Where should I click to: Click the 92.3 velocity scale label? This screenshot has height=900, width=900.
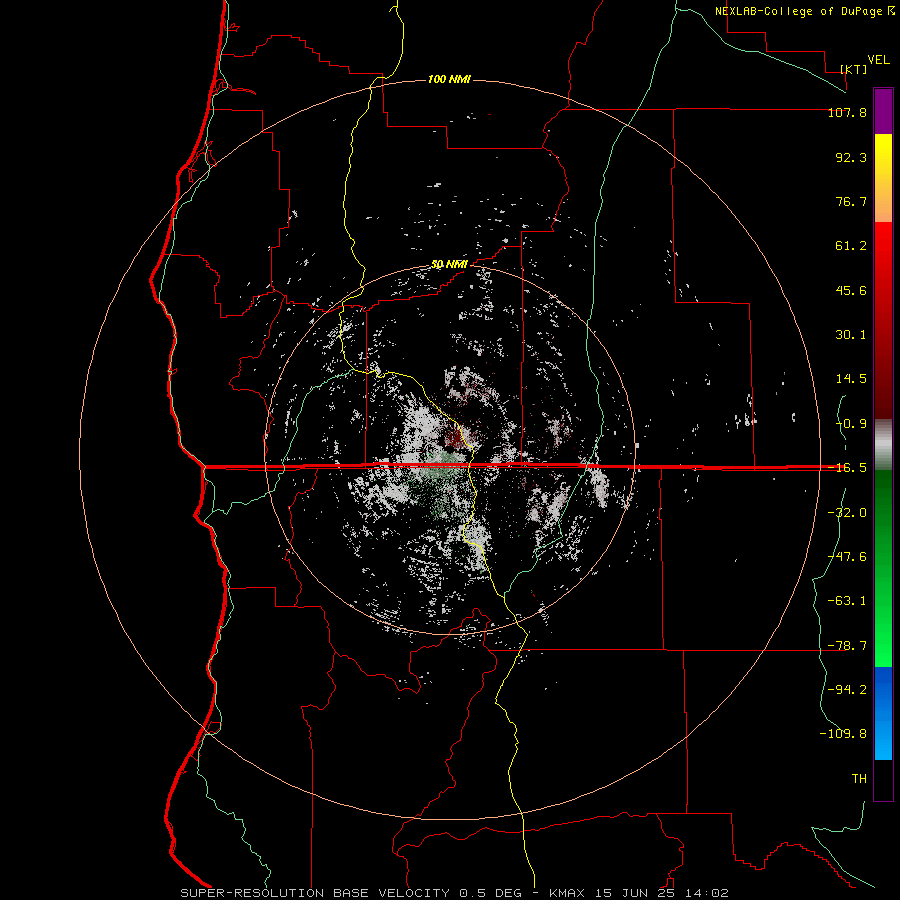(x=851, y=157)
